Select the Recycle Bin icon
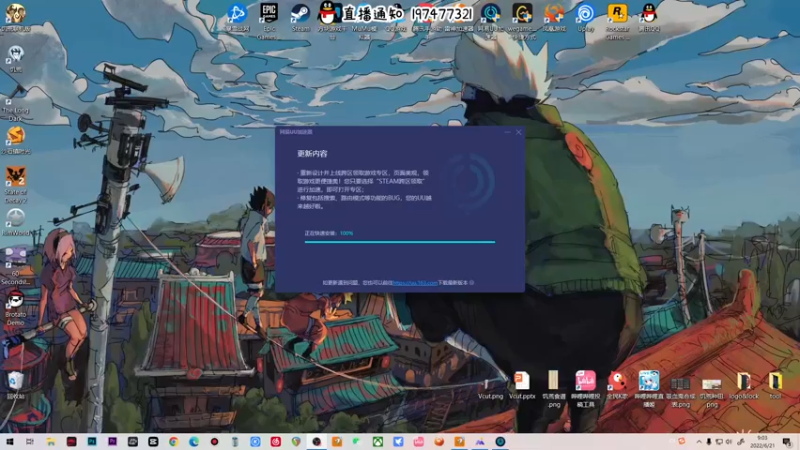Image resolution: width=800 pixels, height=450 pixels. tap(15, 385)
